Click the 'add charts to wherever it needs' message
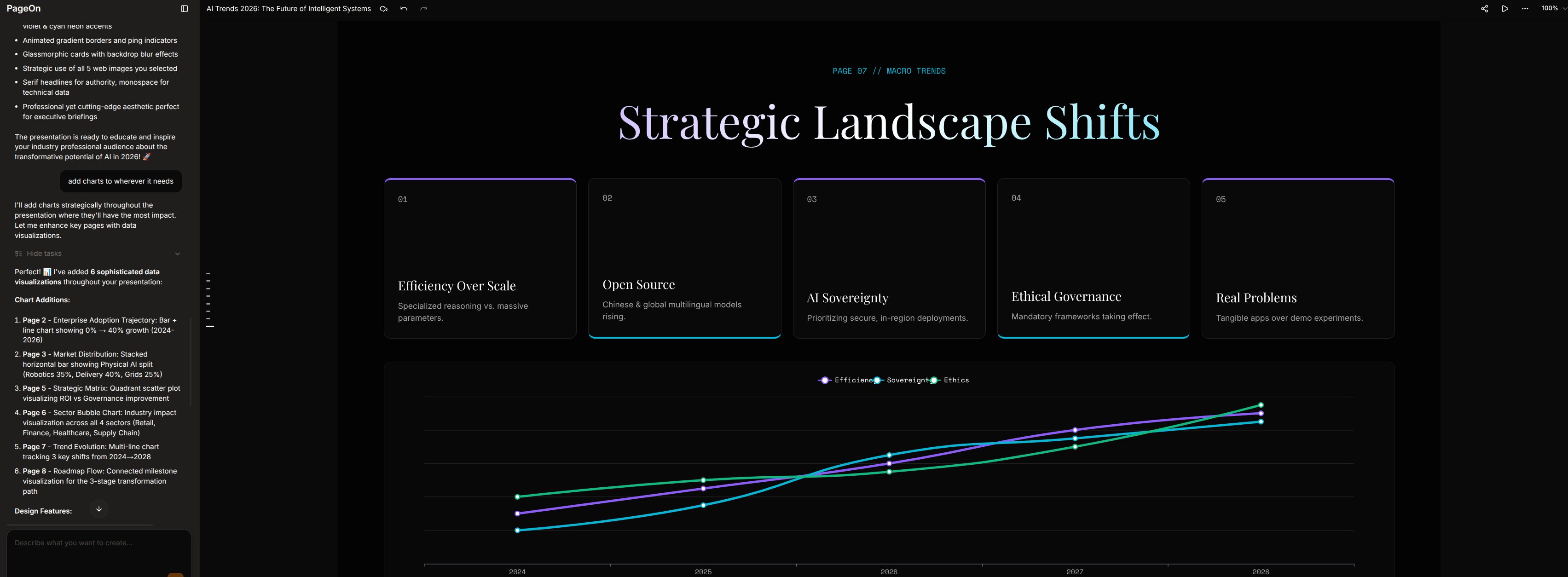The width and height of the screenshot is (1568, 577). pyautogui.click(x=121, y=181)
